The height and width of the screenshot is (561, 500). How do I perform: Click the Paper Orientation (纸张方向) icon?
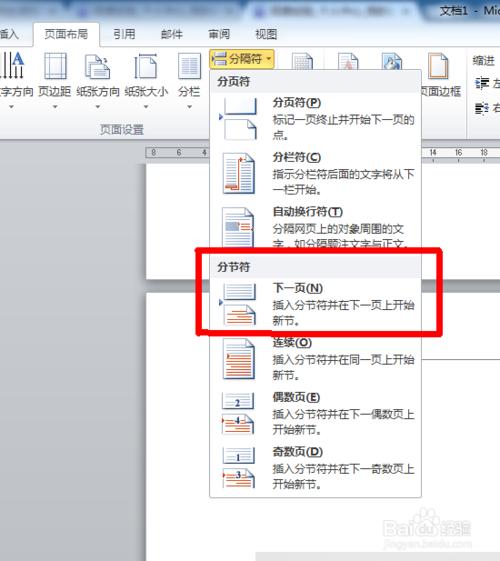97,66
